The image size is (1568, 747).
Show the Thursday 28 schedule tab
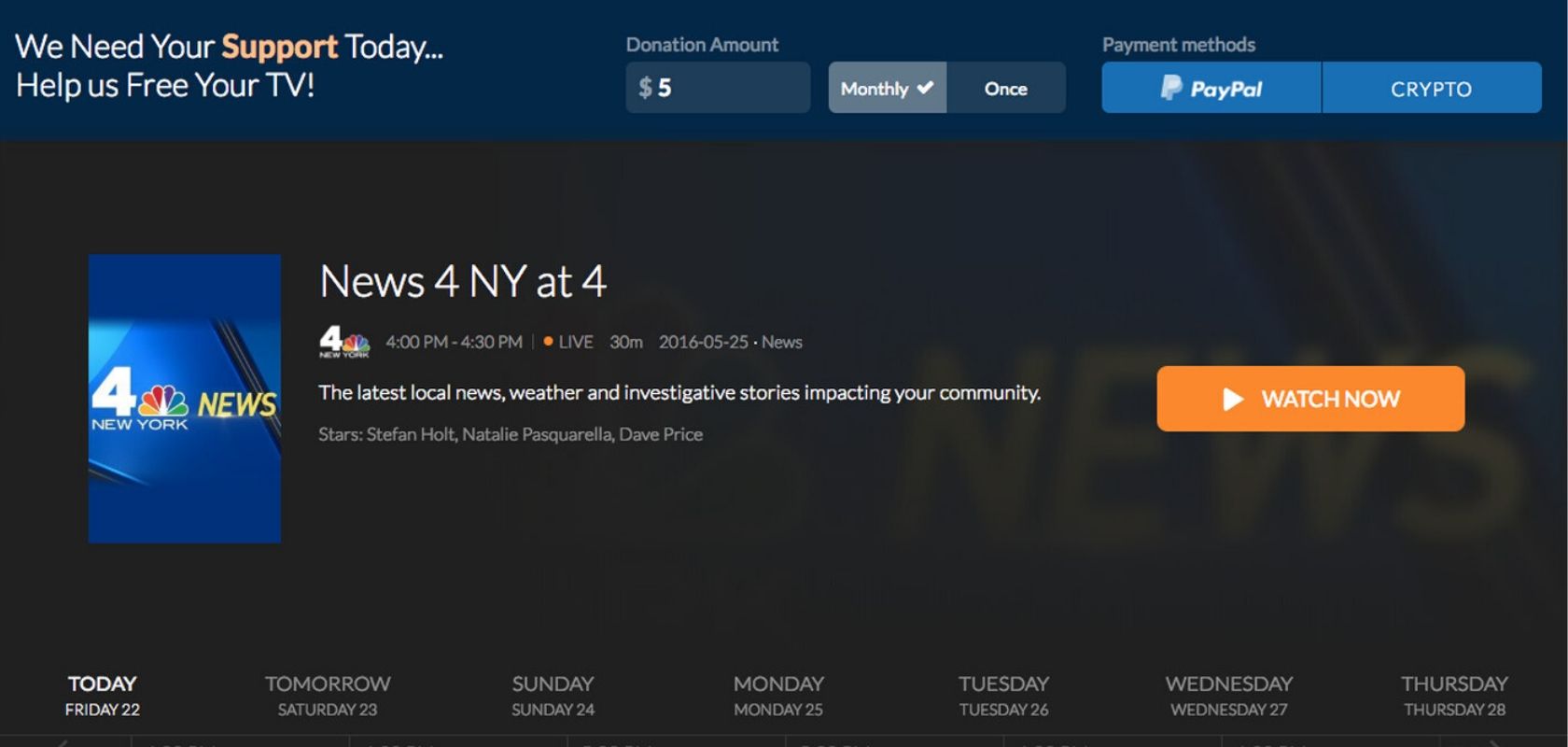click(x=1454, y=696)
